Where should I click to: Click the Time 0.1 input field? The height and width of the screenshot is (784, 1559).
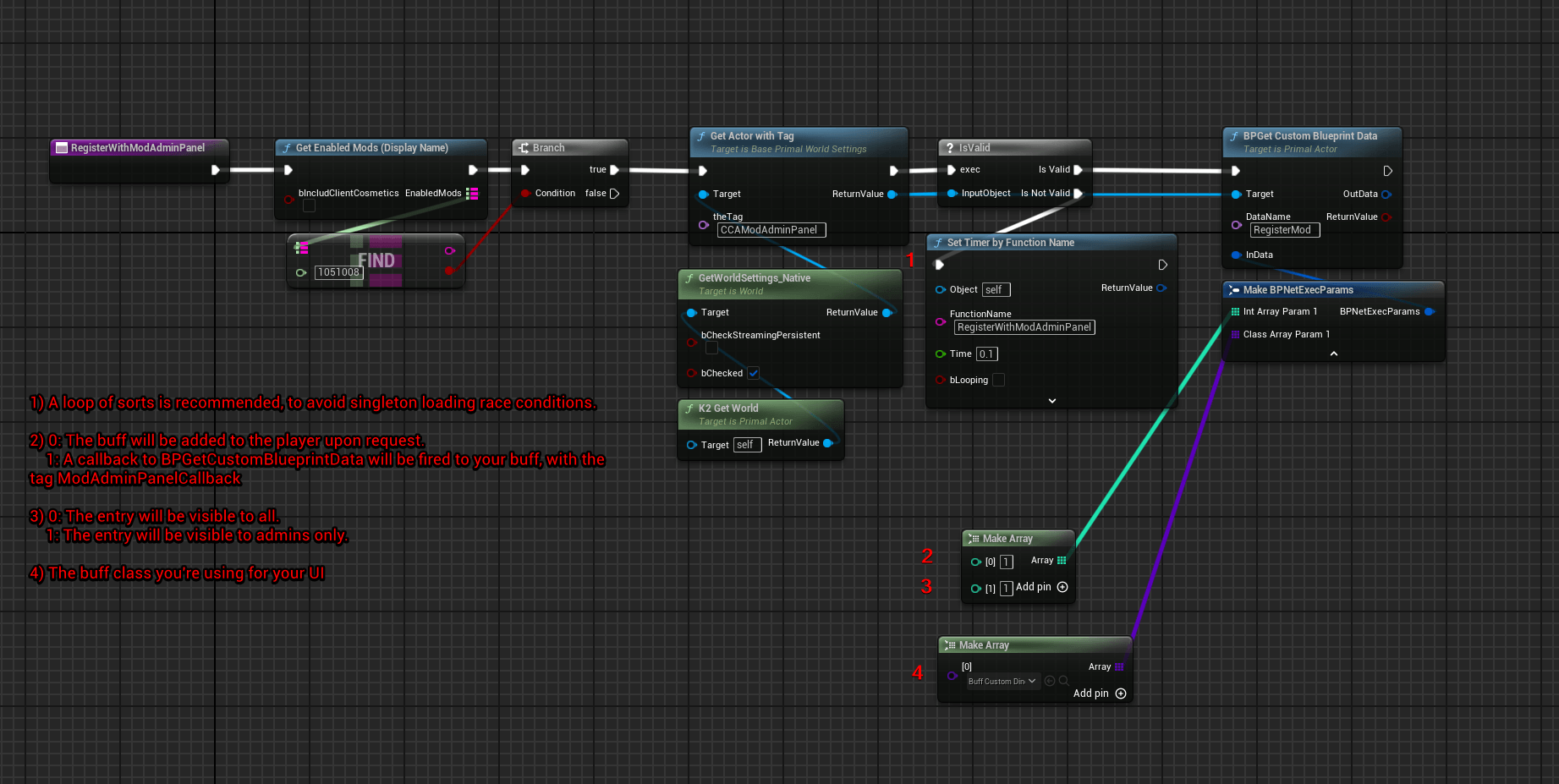(x=986, y=354)
